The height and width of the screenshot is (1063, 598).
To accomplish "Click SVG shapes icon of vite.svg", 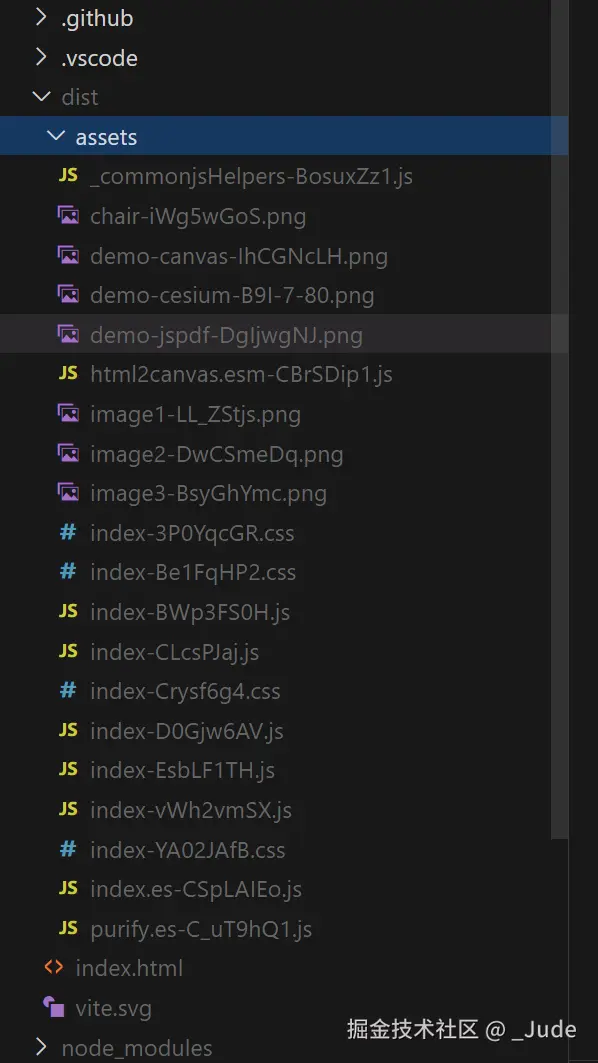I will point(54,1007).
